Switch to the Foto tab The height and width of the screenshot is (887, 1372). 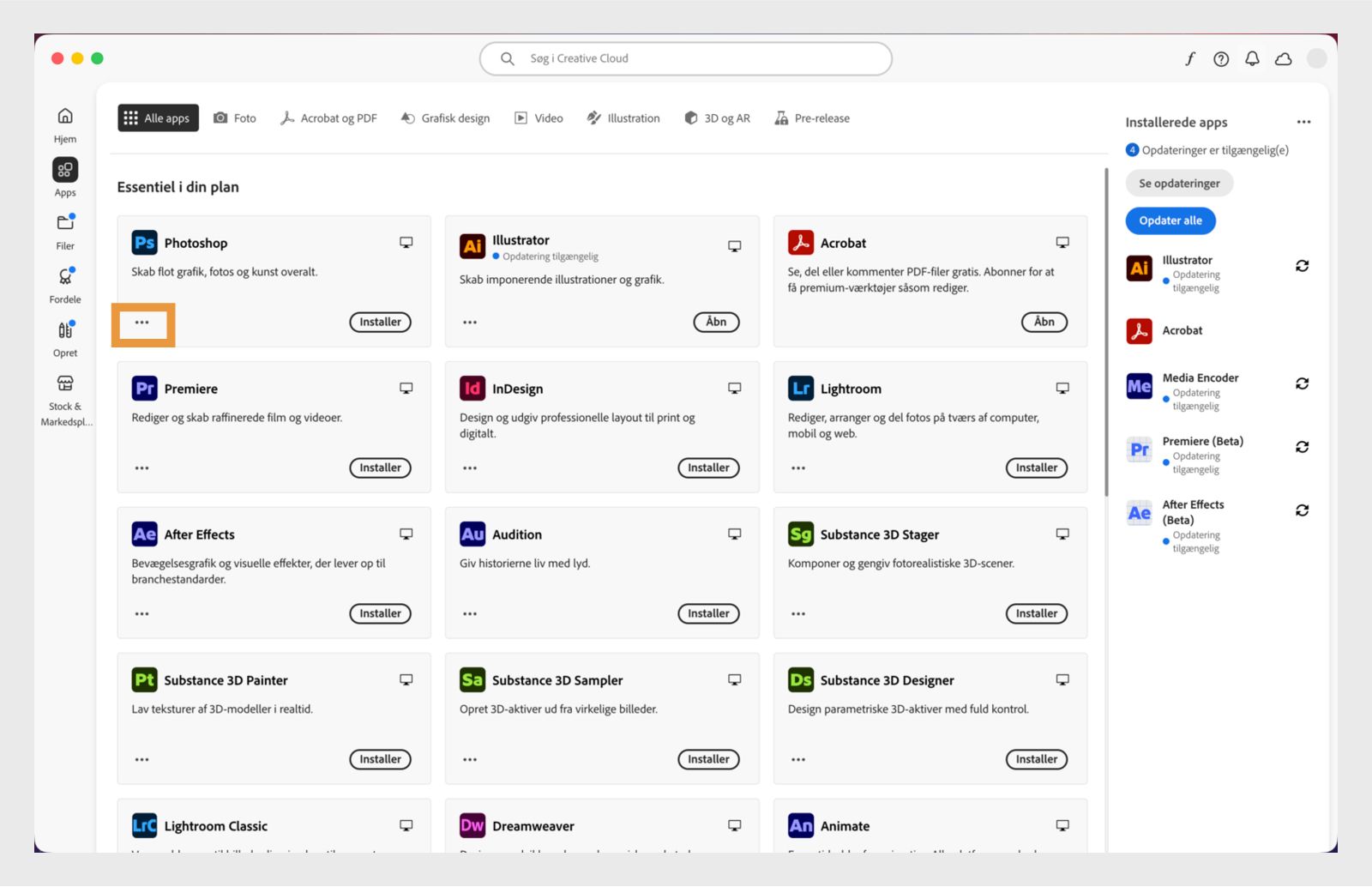point(234,118)
